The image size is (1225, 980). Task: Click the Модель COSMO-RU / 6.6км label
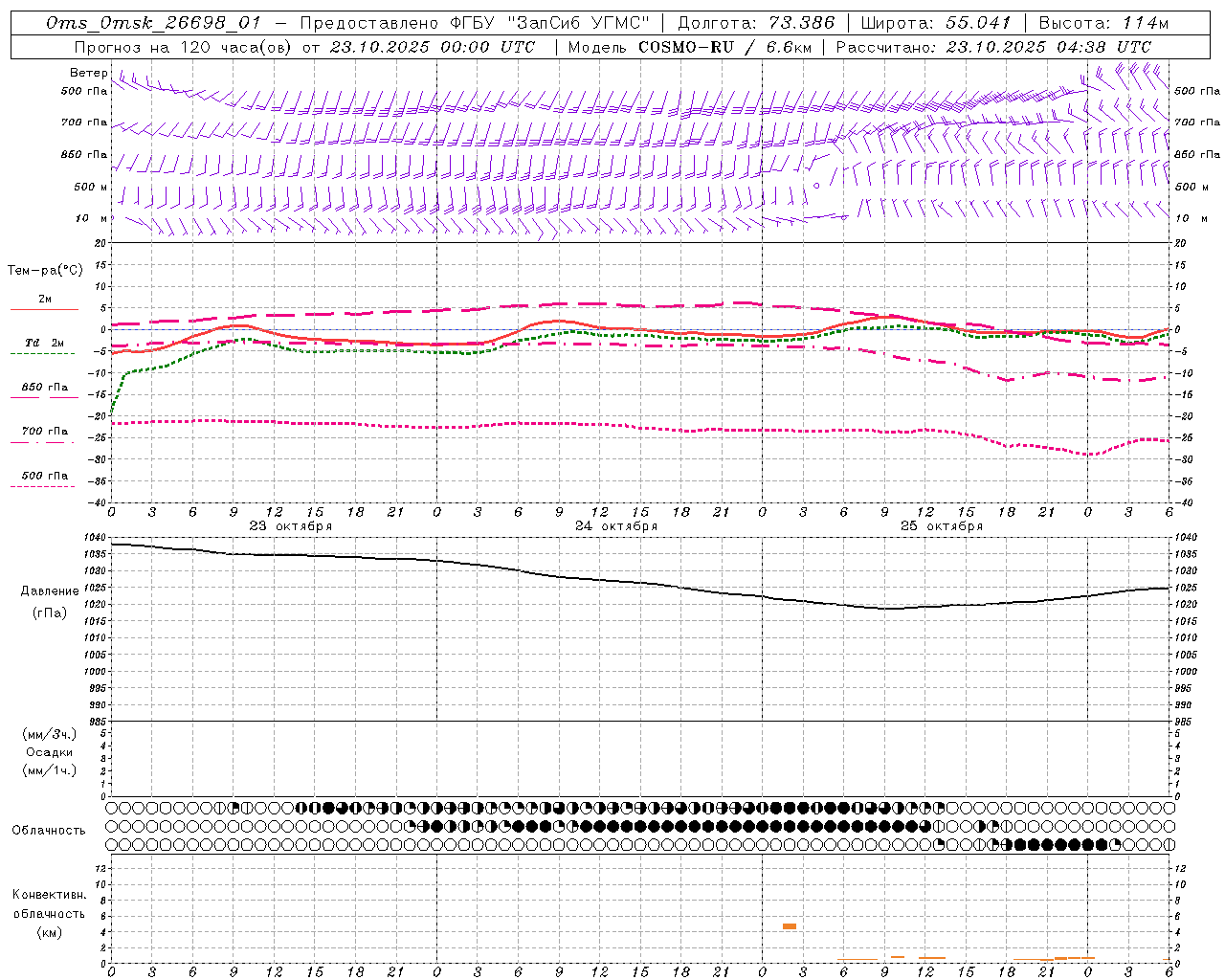click(x=689, y=47)
